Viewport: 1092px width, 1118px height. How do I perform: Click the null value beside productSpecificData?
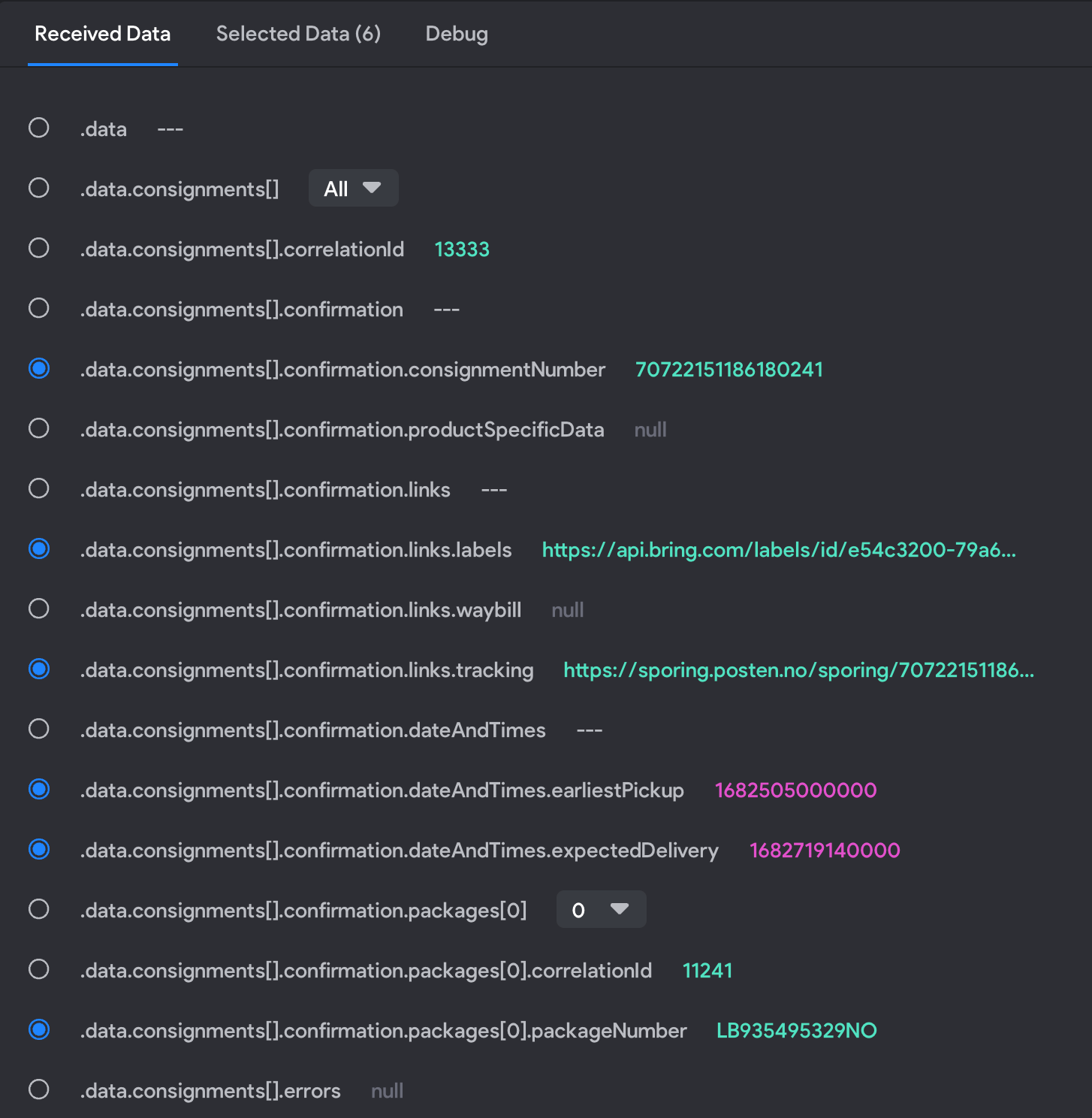[x=650, y=430]
